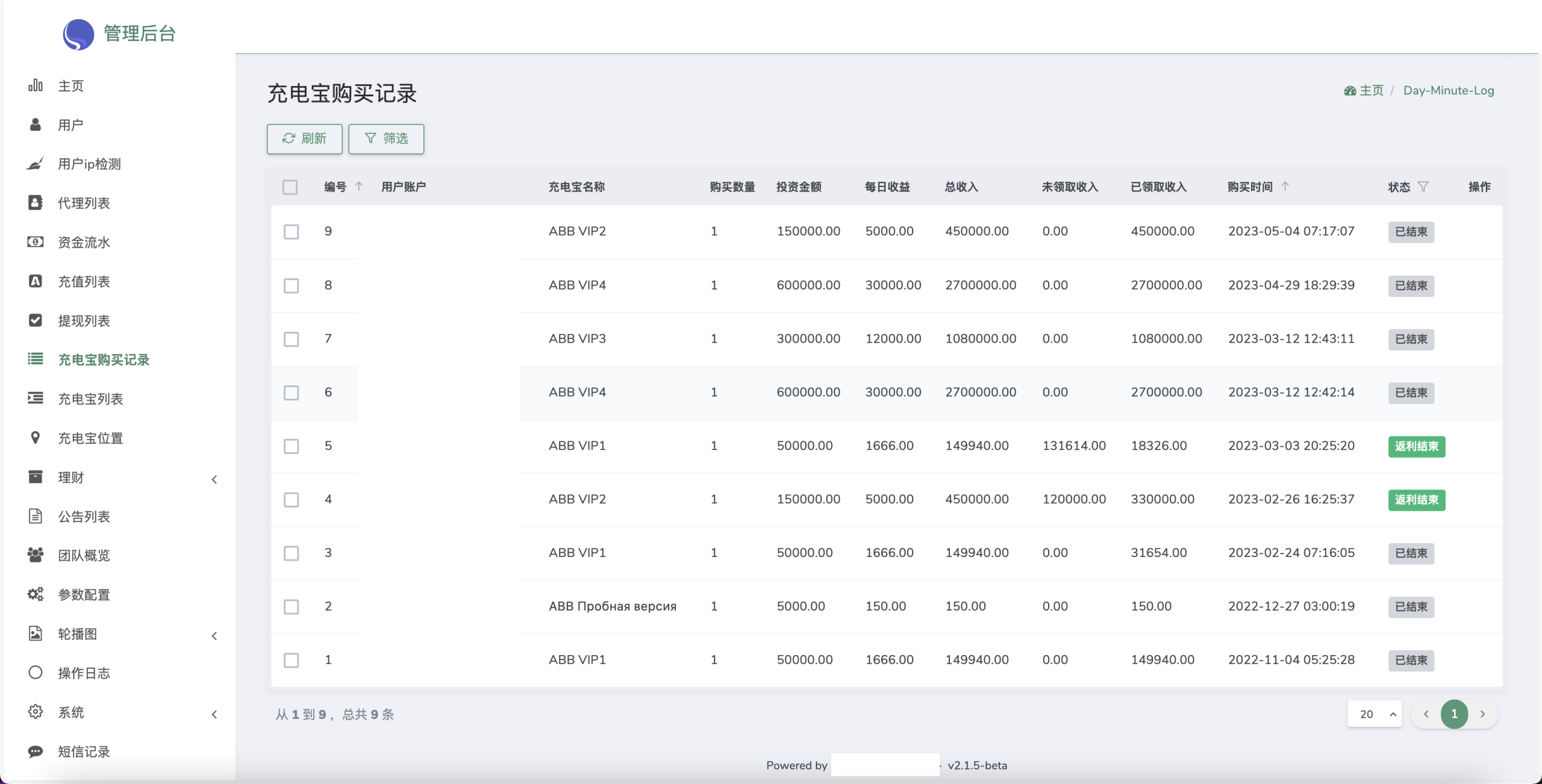Click the speech bubble icon for 短信记录

click(x=36, y=751)
